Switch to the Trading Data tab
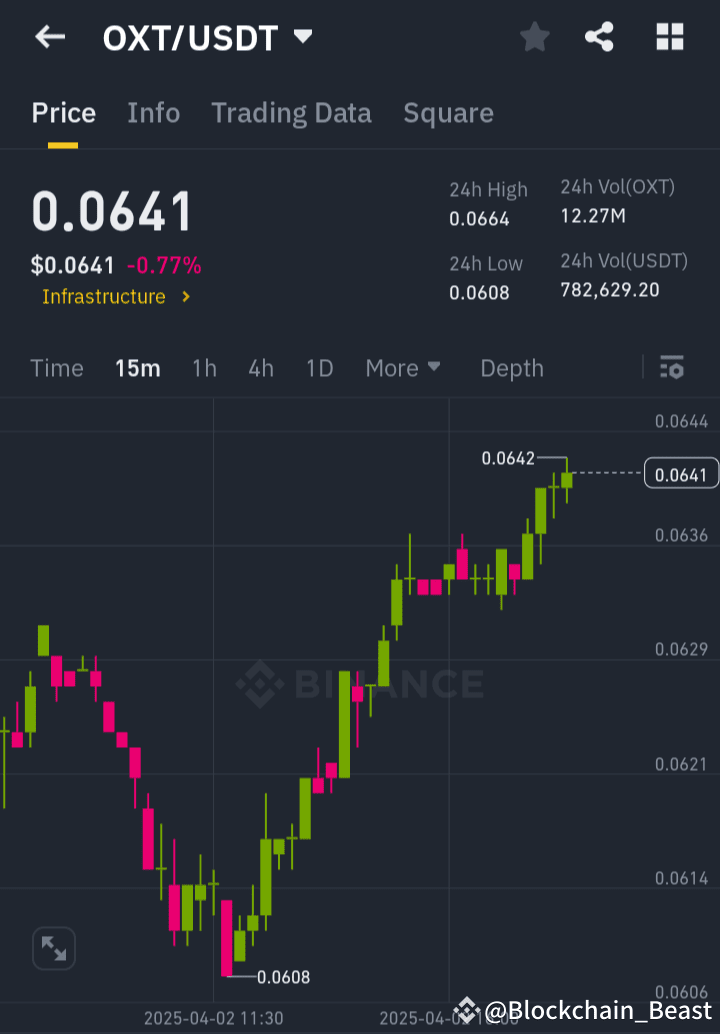 coord(291,113)
